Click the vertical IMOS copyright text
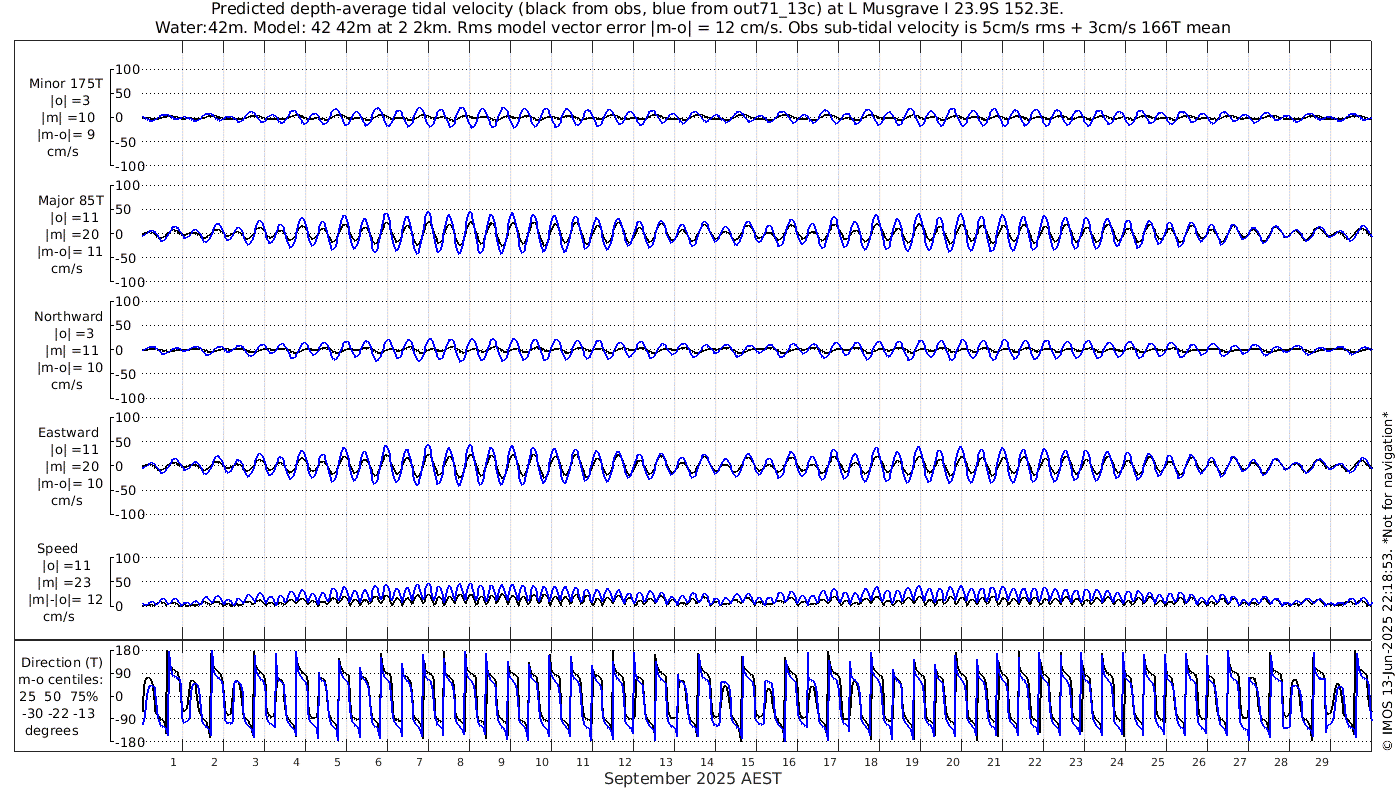The width and height of the screenshot is (1400, 800). (1387, 580)
